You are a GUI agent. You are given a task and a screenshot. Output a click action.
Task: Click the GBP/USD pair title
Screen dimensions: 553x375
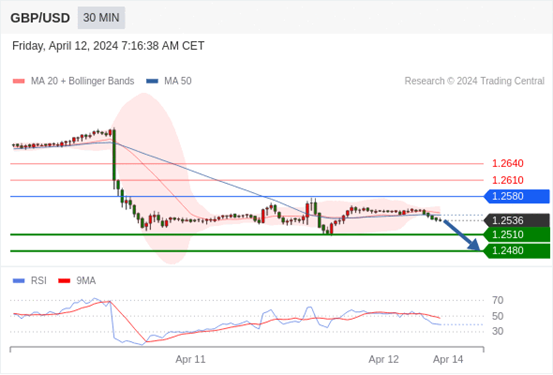click(x=40, y=18)
